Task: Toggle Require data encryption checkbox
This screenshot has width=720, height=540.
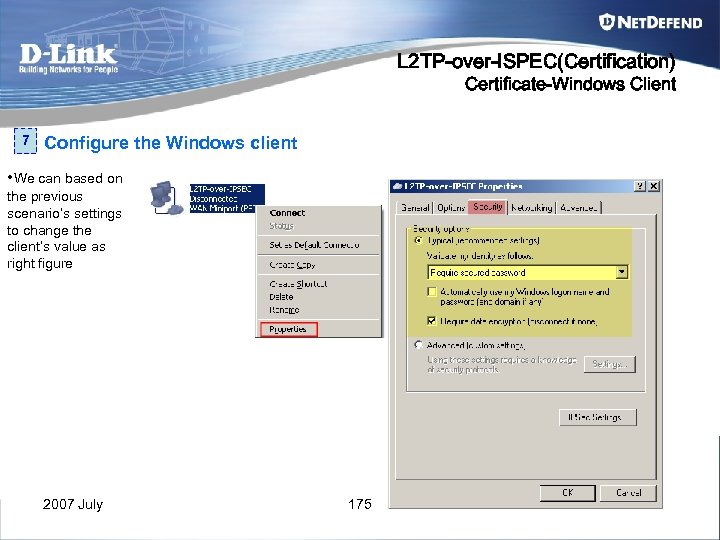Action: click(432, 321)
